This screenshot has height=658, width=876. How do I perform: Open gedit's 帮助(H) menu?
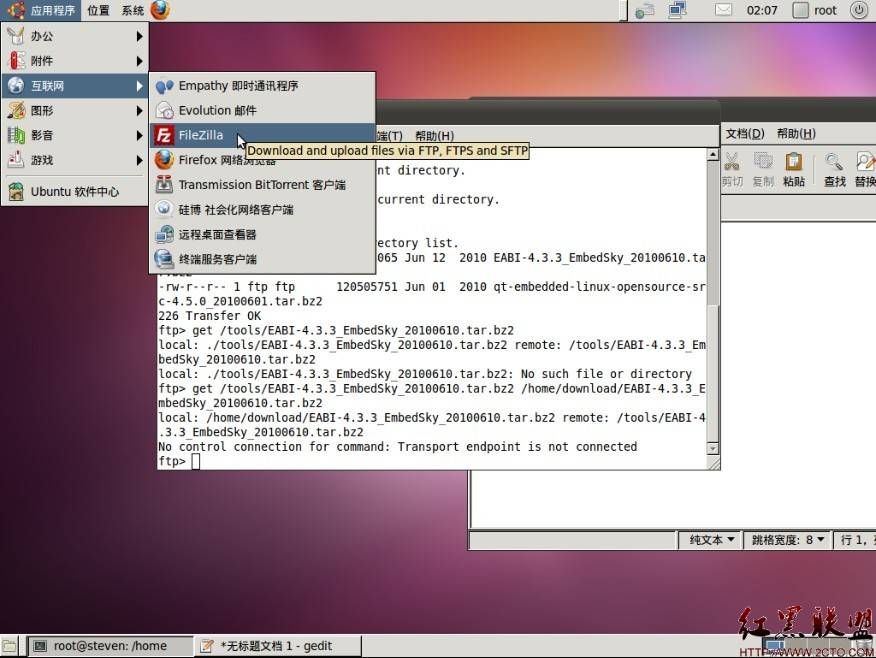[796, 134]
